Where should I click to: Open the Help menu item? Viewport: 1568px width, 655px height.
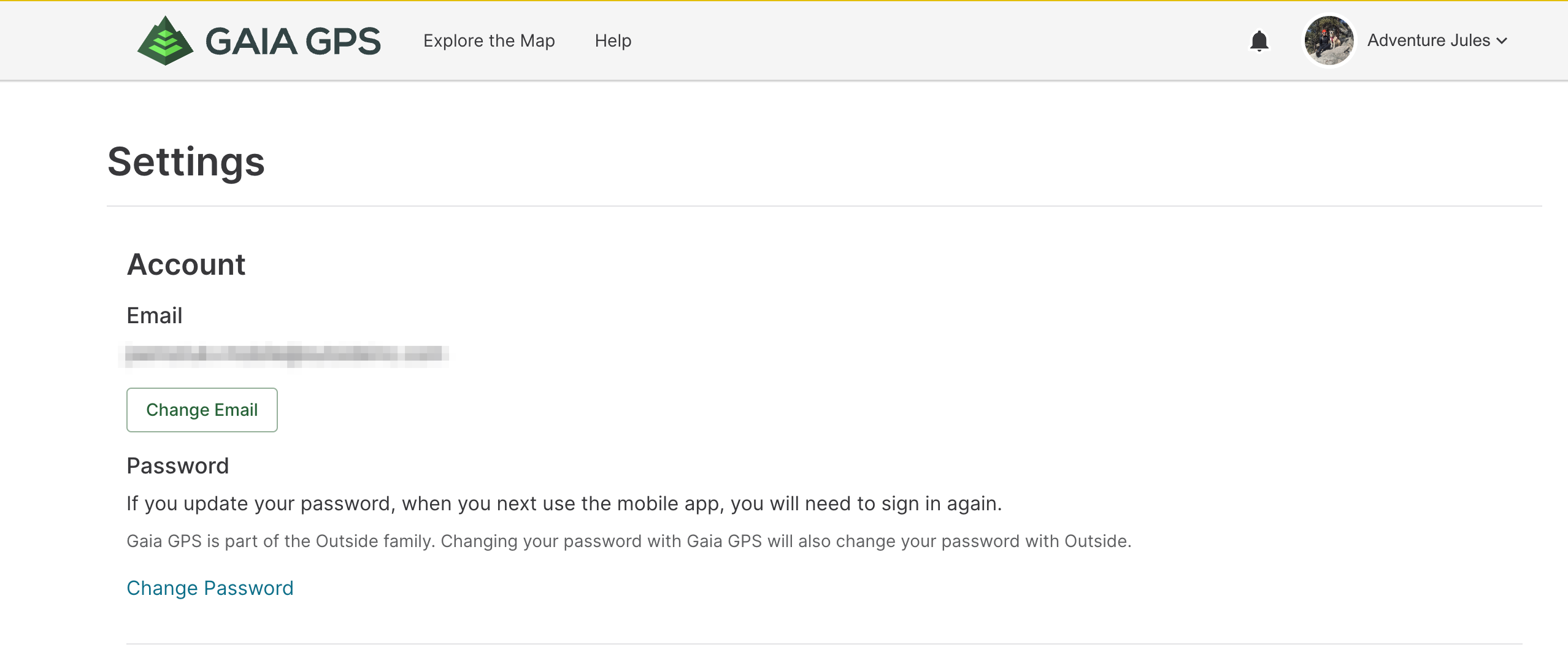pyautogui.click(x=613, y=40)
